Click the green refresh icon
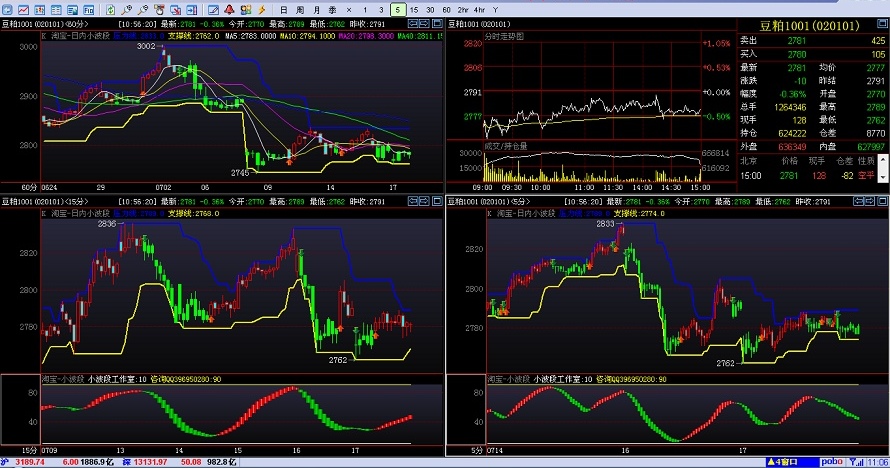890x468 pixels. coord(110,10)
